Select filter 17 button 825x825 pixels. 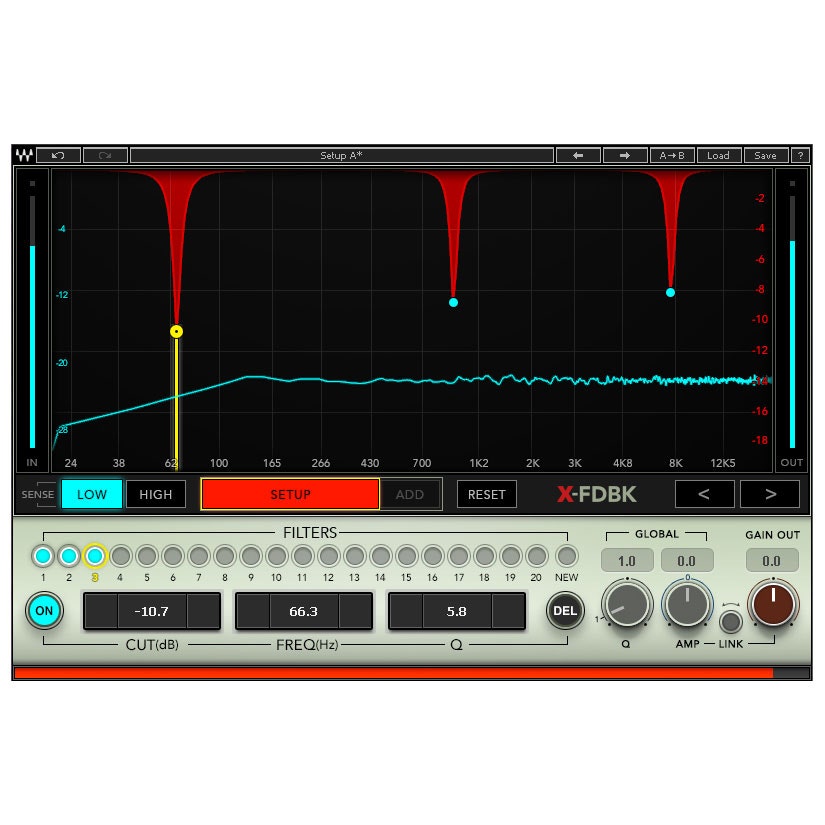pyautogui.click(x=459, y=556)
